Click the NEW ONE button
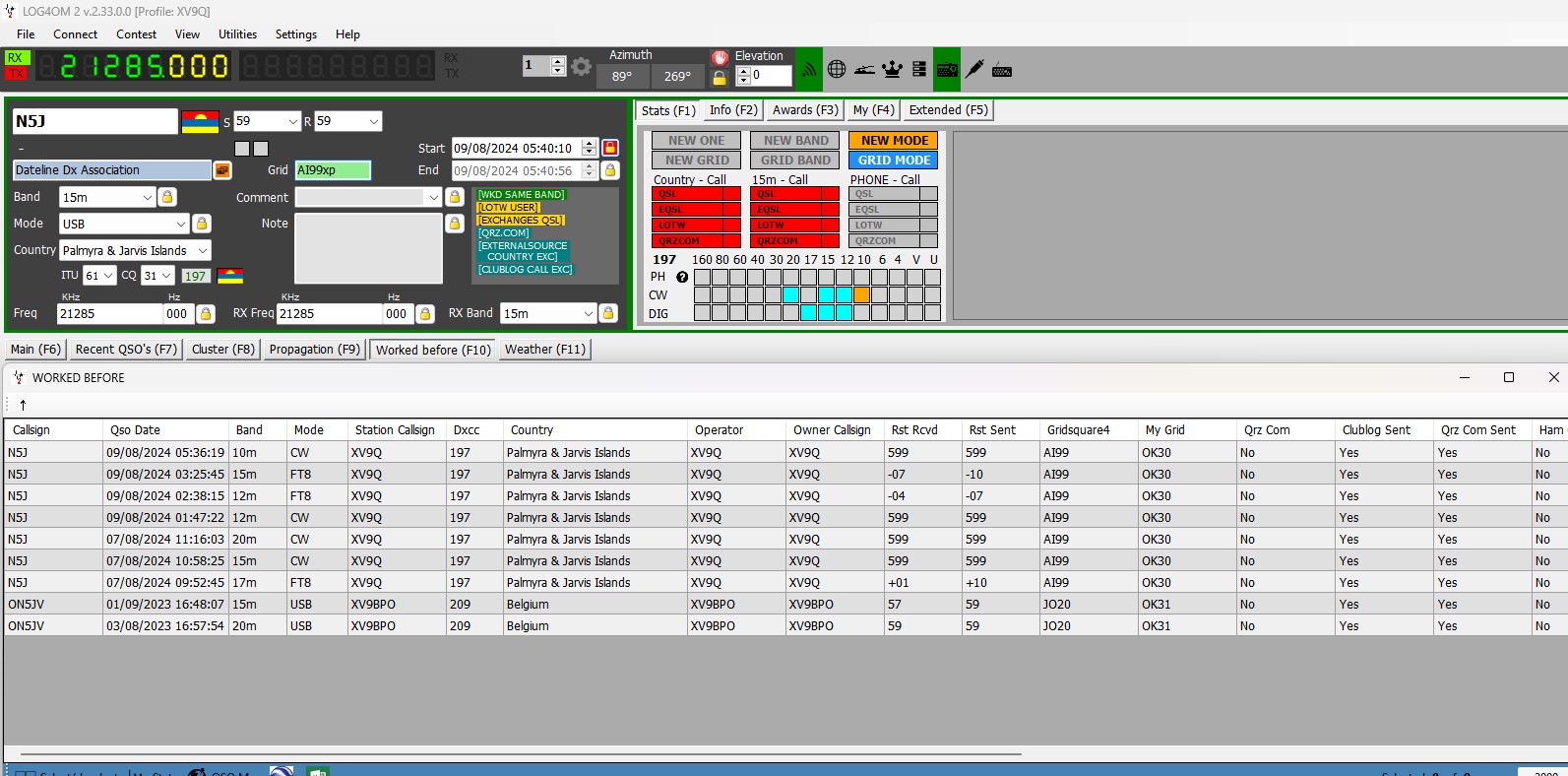The image size is (1568, 776). tap(696, 141)
